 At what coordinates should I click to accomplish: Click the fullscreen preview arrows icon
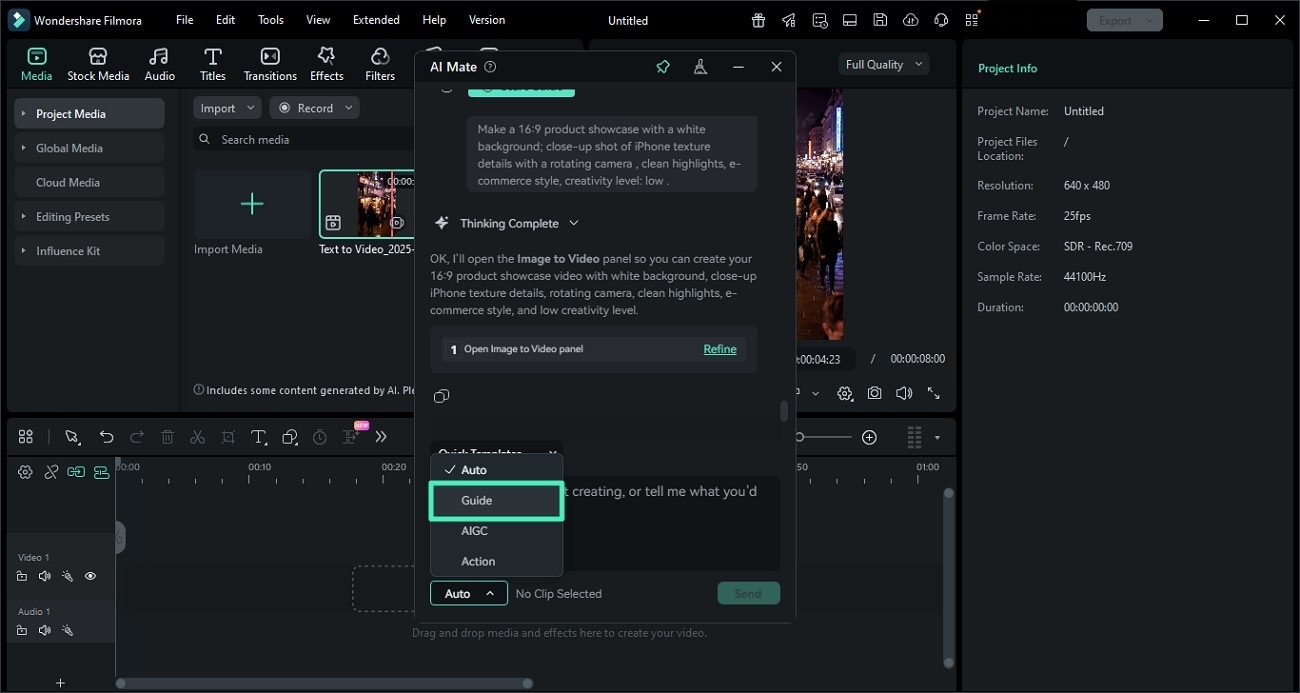click(x=933, y=394)
